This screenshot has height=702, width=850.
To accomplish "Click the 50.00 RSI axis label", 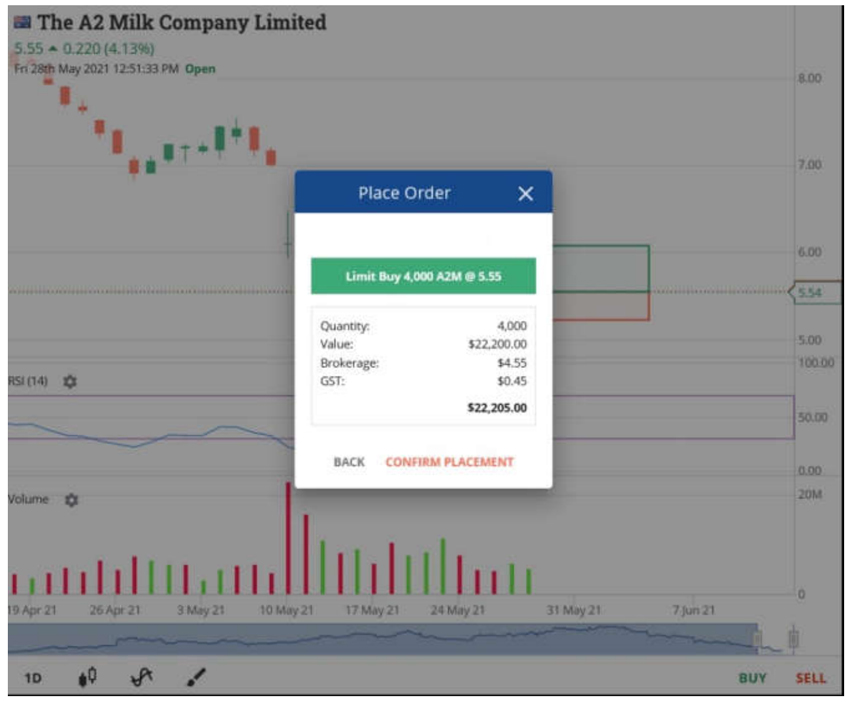I will click(x=813, y=417).
